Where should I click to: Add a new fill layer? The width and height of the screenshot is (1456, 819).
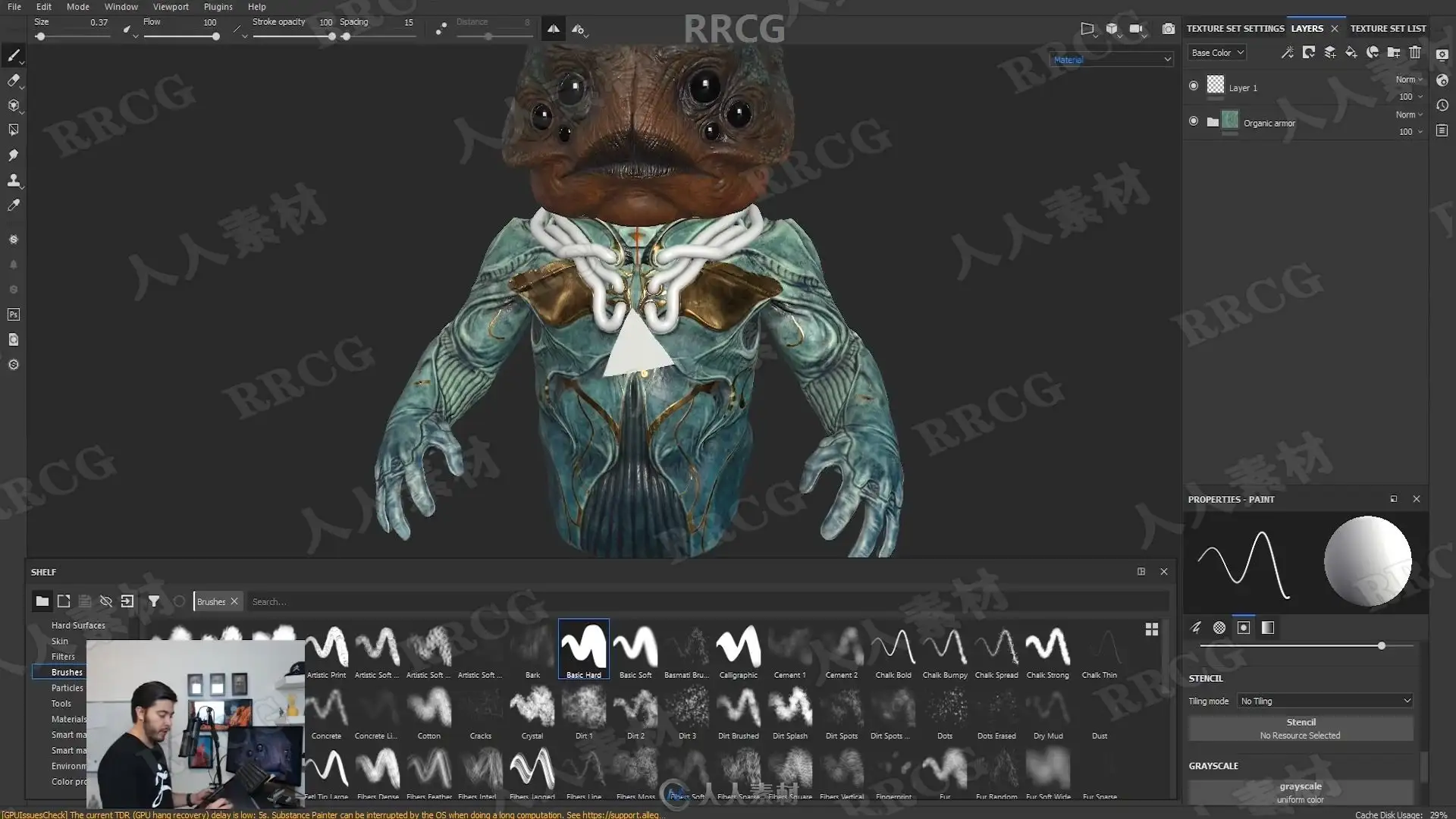(x=1351, y=52)
